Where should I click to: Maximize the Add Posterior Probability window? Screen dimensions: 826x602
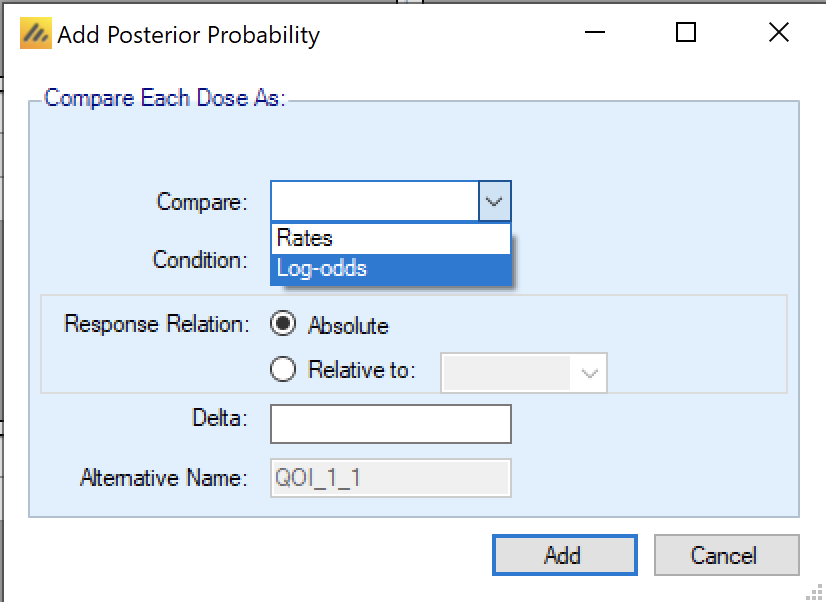pos(685,33)
